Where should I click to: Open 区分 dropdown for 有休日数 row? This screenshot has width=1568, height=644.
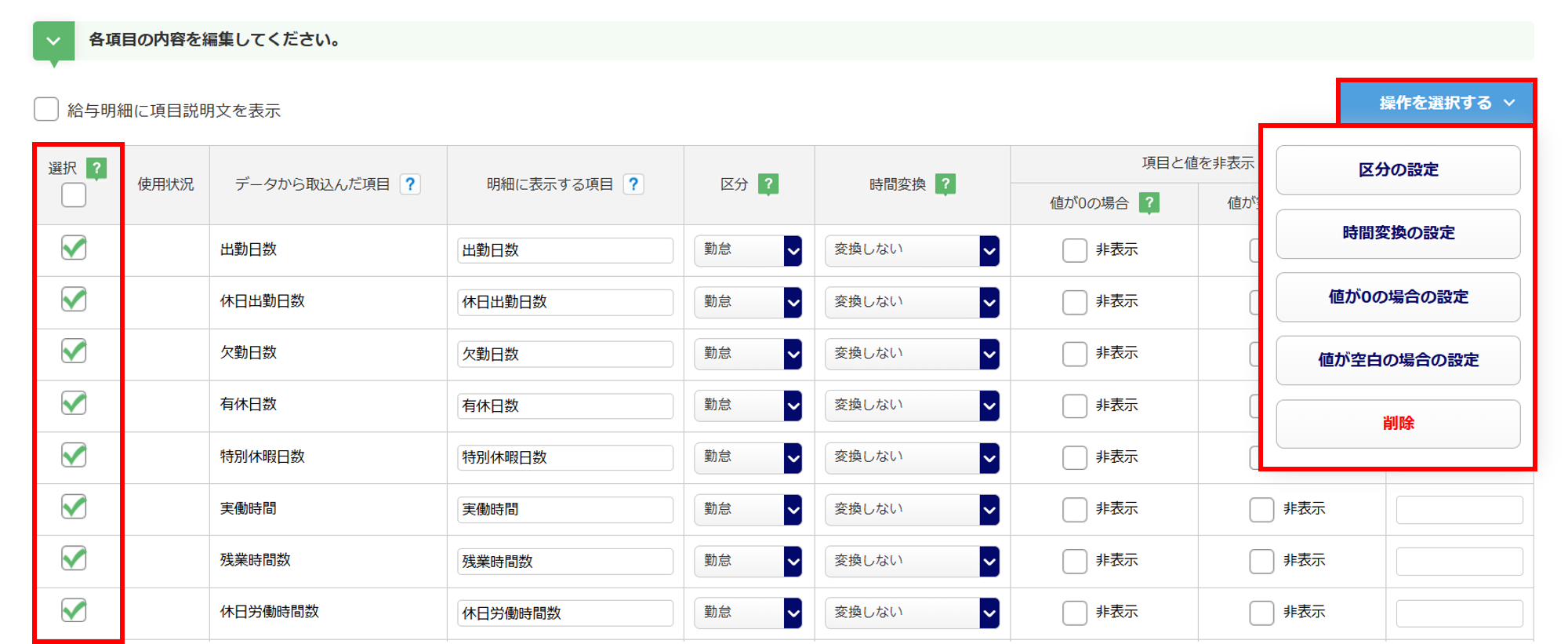pos(748,406)
